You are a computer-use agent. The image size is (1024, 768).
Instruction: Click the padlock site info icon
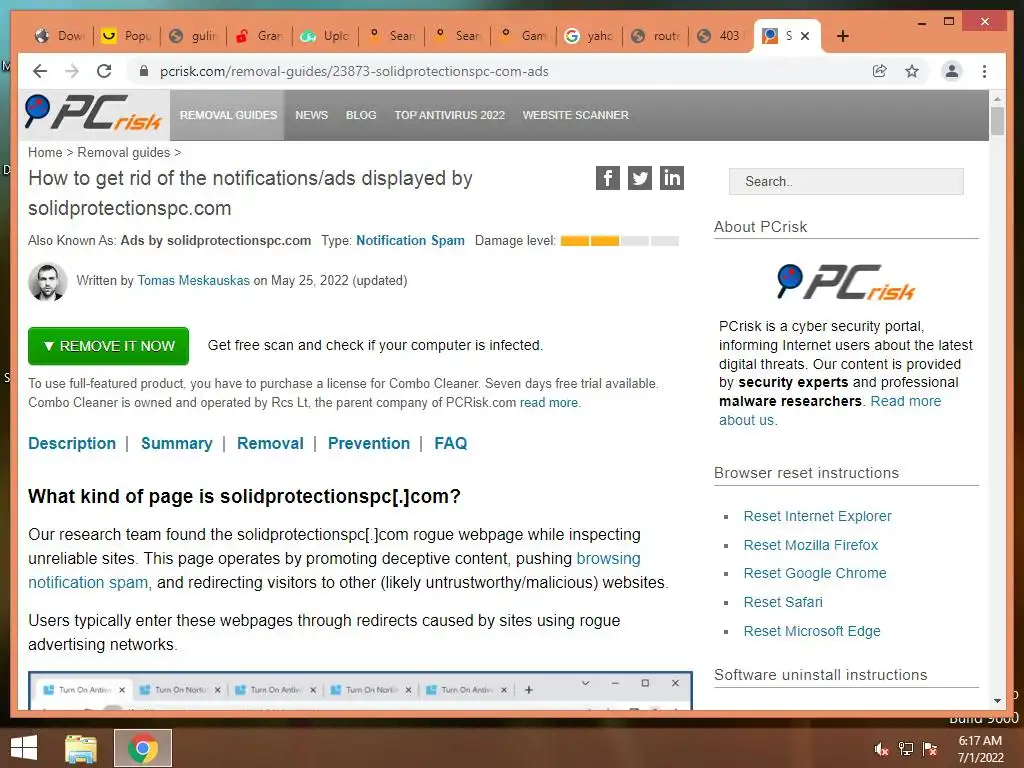pos(144,71)
